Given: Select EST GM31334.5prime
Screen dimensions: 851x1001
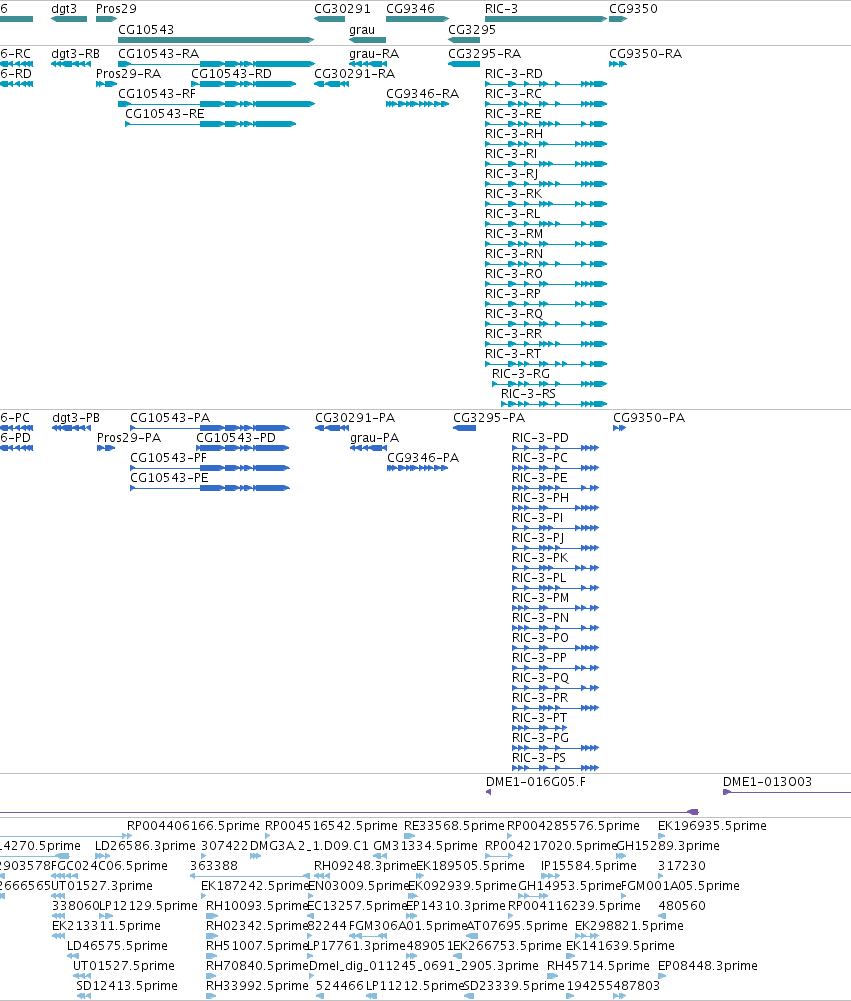Looking at the screenshot, I should 380,855.
